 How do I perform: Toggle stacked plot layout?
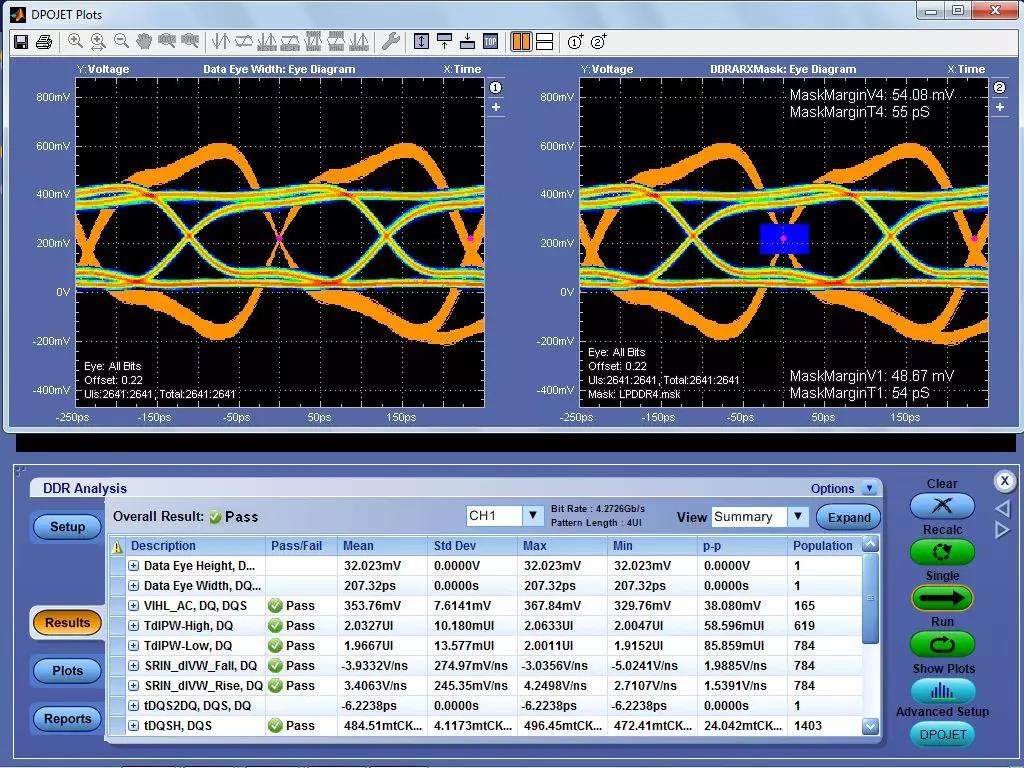tap(545, 42)
